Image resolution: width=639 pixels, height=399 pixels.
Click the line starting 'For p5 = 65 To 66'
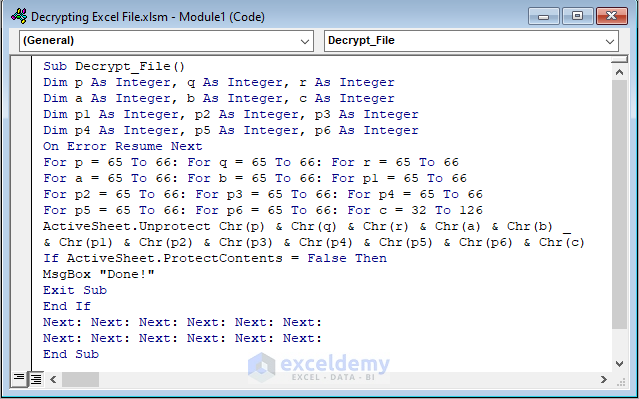263,210
